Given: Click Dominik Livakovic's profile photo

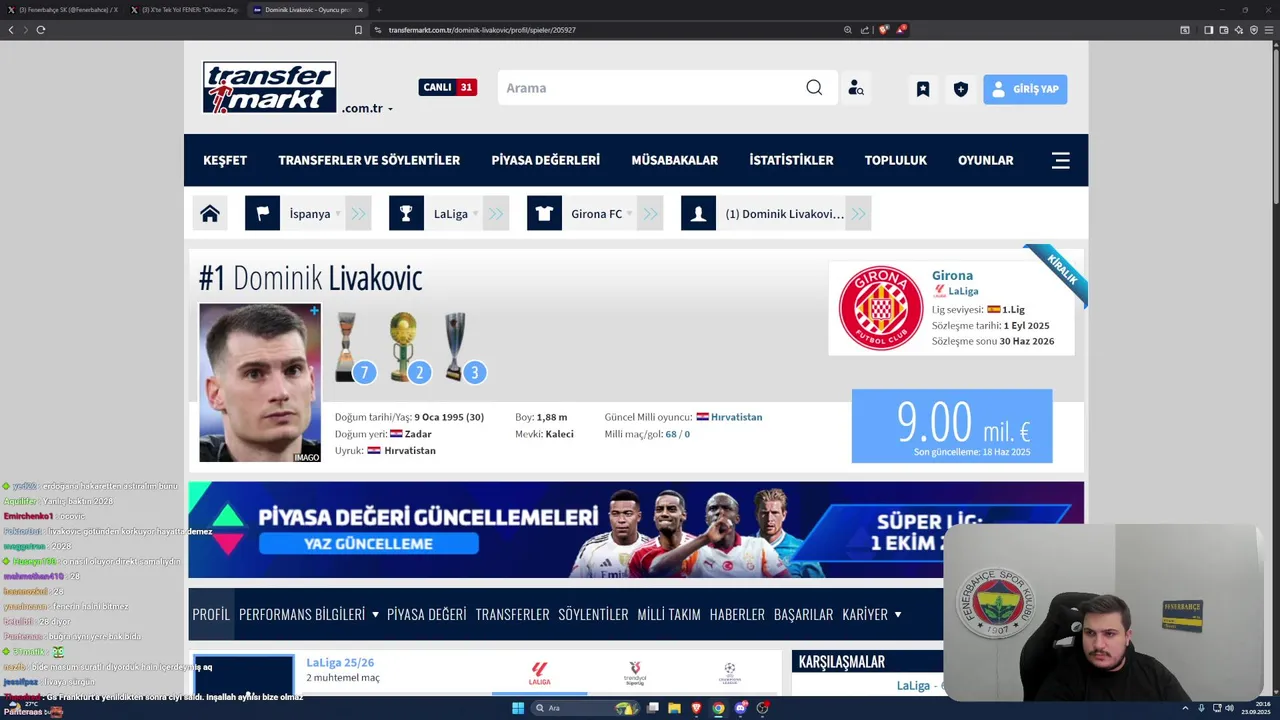Looking at the screenshot, I should [260, 383].
